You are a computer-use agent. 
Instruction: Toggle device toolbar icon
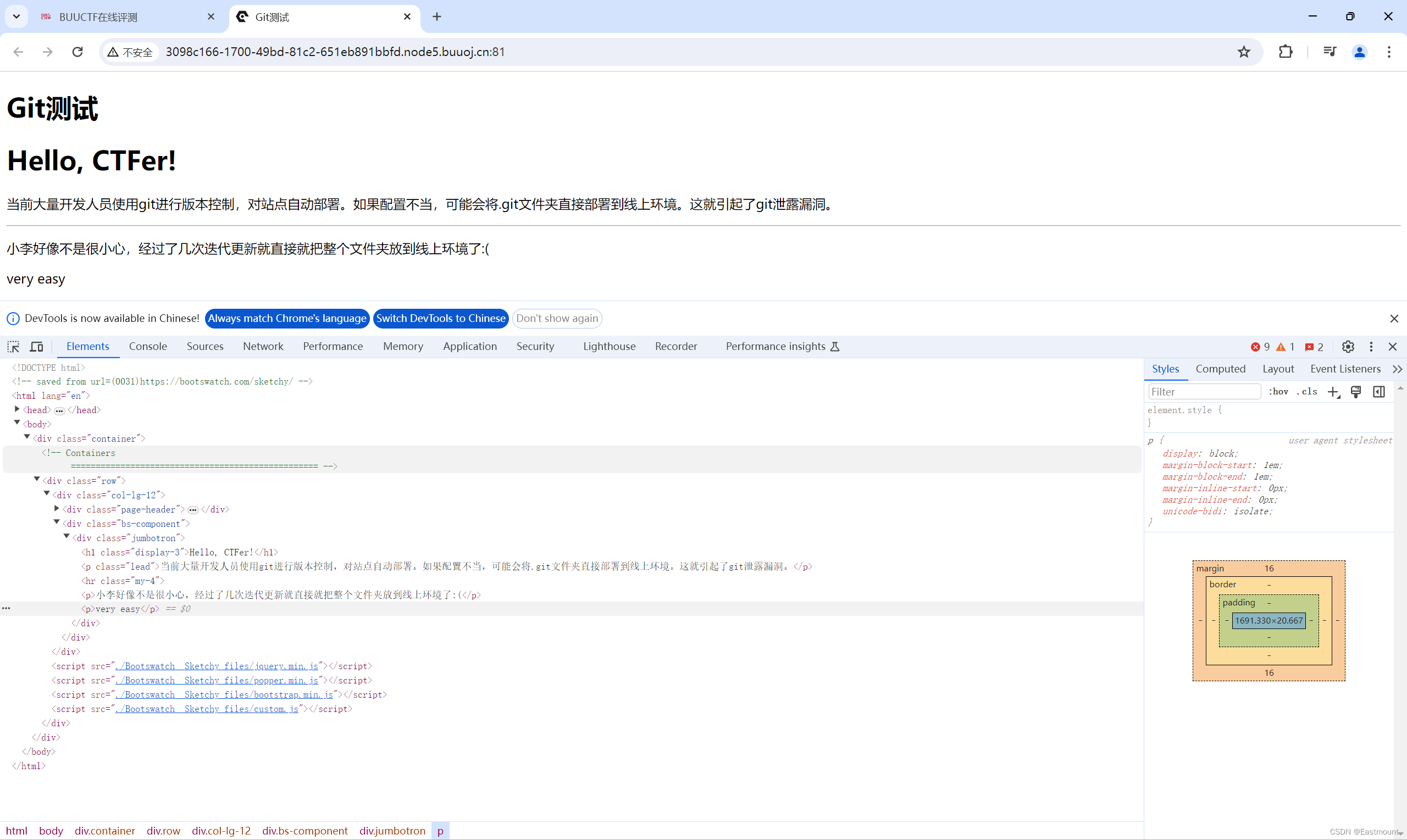36,345
